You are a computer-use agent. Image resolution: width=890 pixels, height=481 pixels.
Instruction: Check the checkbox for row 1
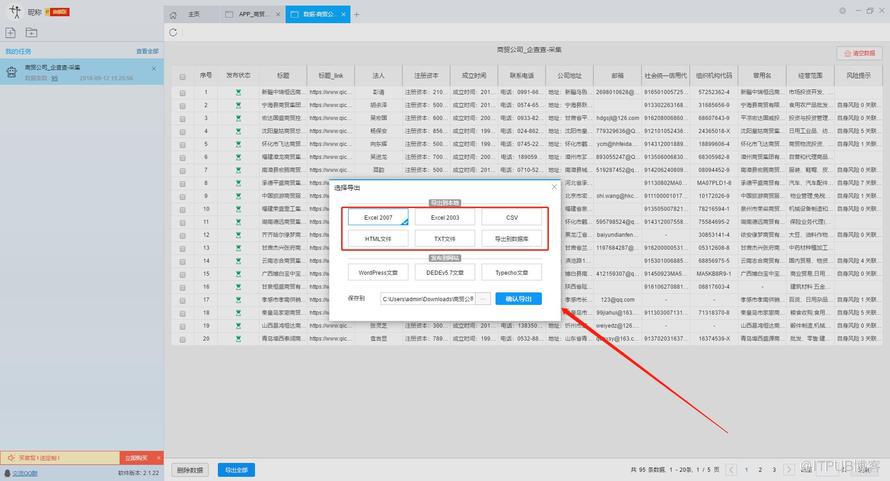coord(182,93)
